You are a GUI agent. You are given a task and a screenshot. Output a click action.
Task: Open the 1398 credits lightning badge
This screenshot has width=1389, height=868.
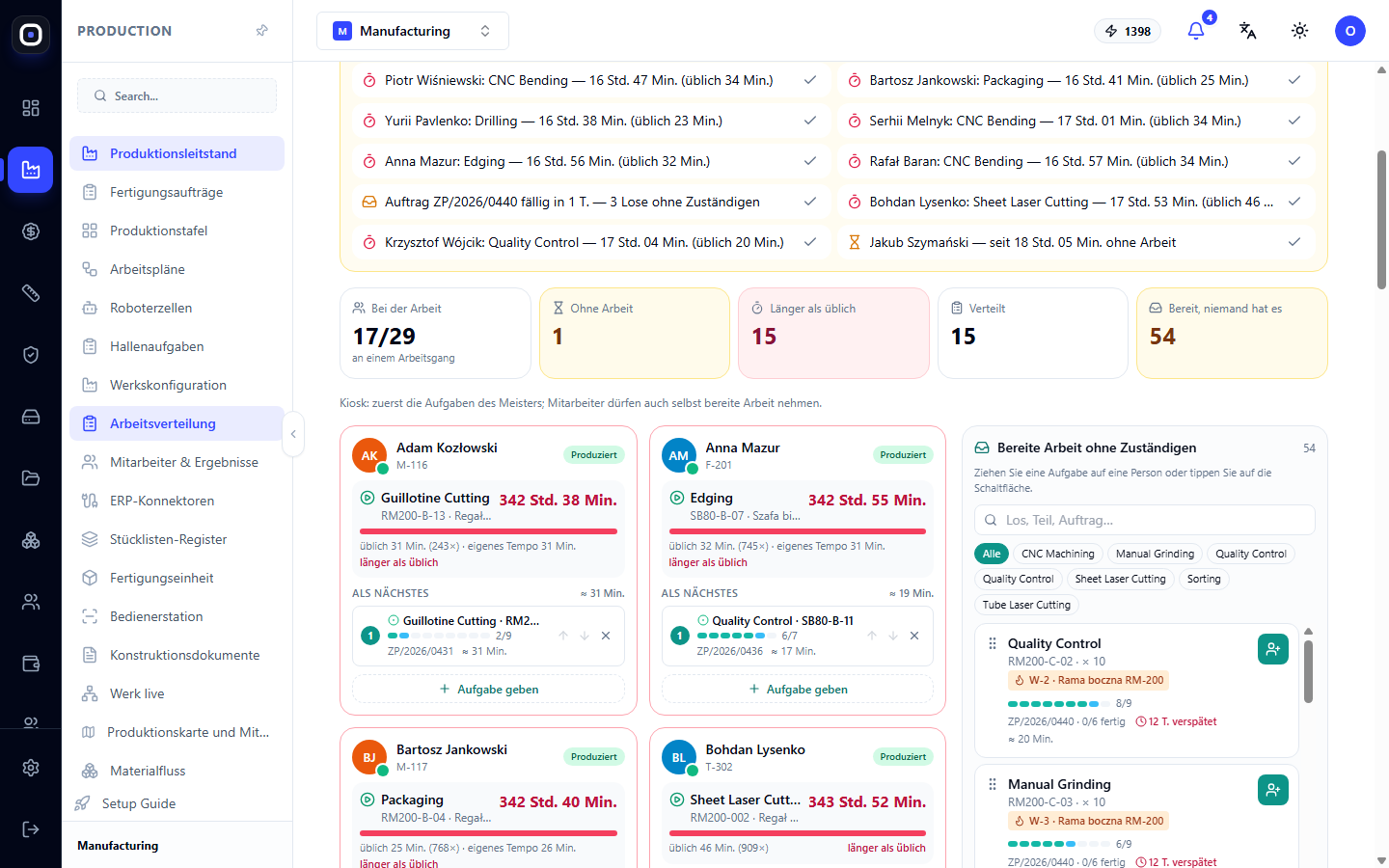pos(1128,31)
